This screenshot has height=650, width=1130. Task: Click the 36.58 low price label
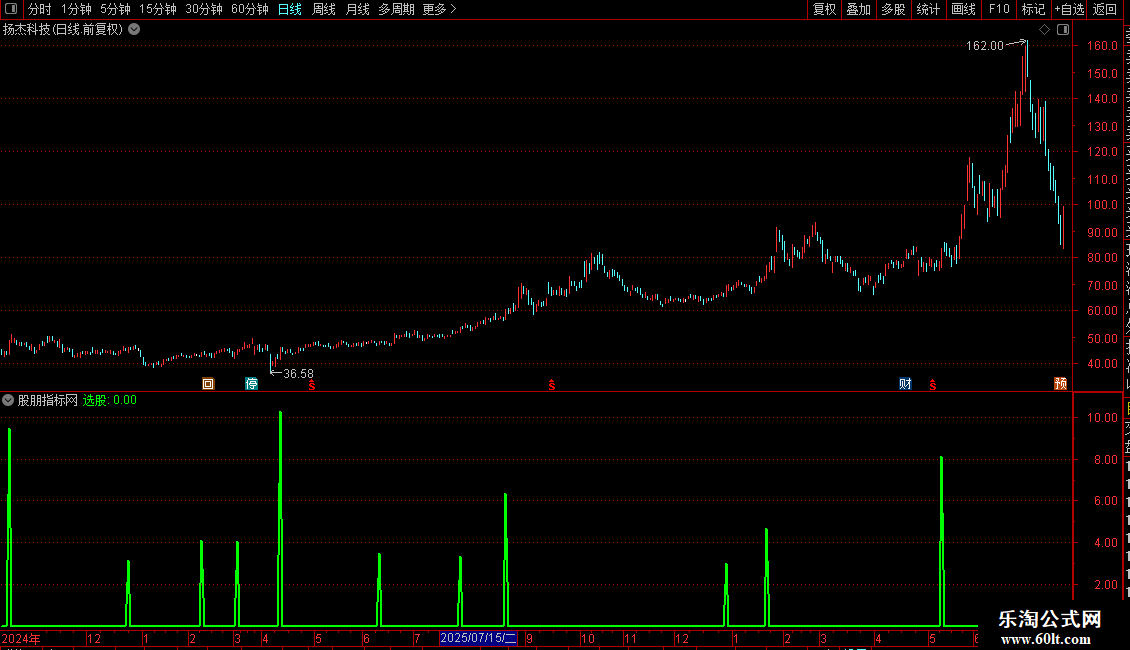tap(298, 373)
